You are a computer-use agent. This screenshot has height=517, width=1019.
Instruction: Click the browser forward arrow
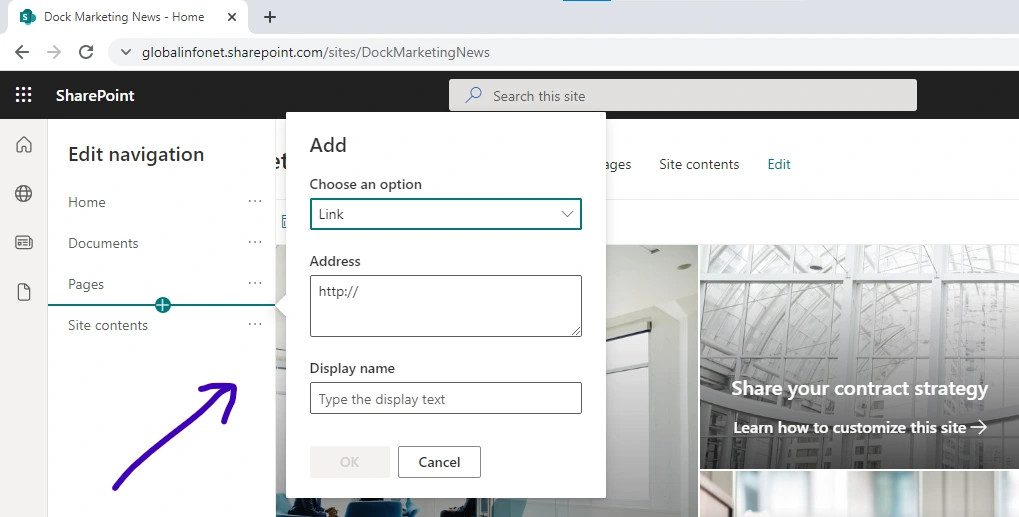coord(54,52)
